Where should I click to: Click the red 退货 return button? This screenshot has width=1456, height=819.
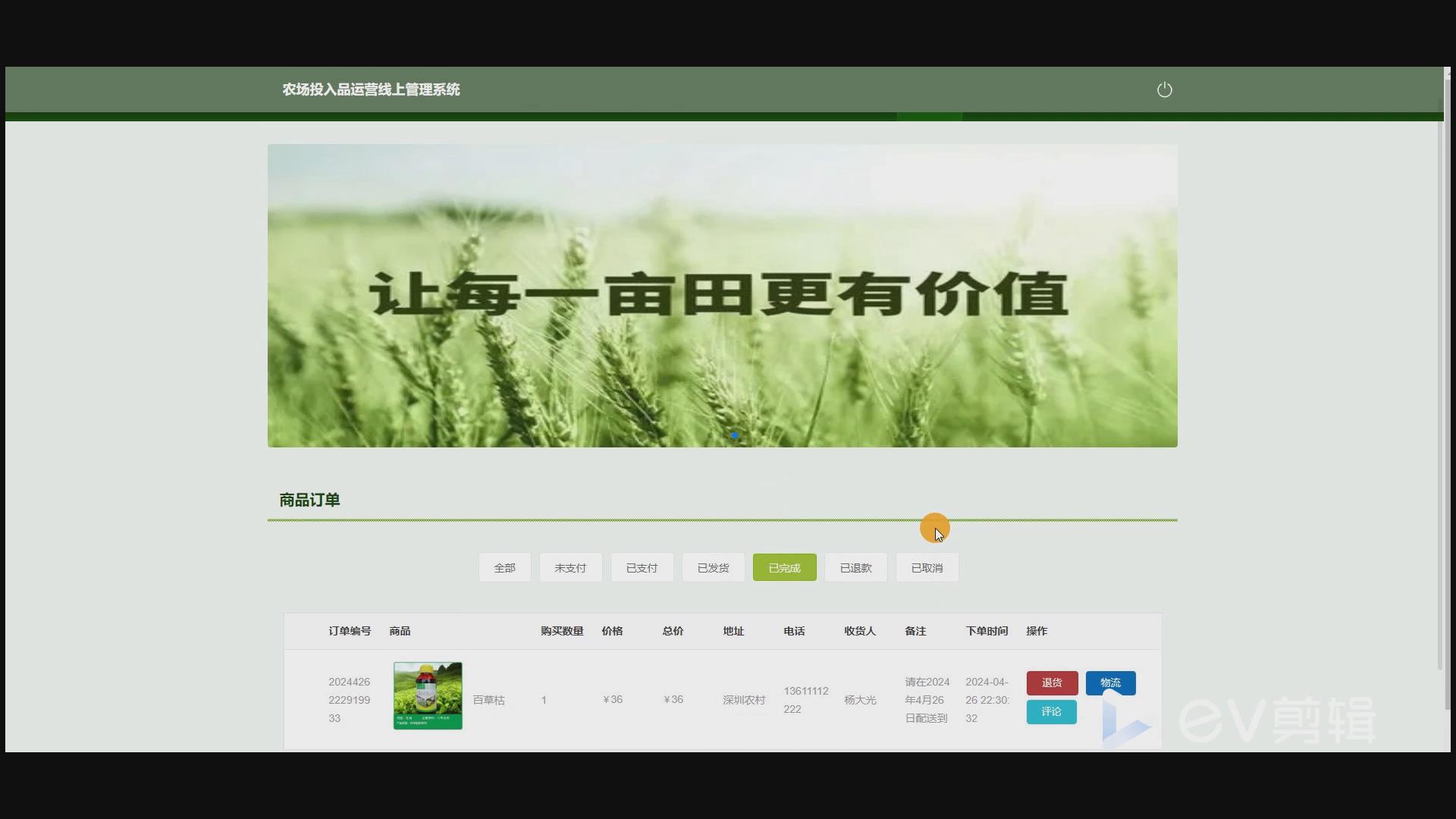(1051, 682)
